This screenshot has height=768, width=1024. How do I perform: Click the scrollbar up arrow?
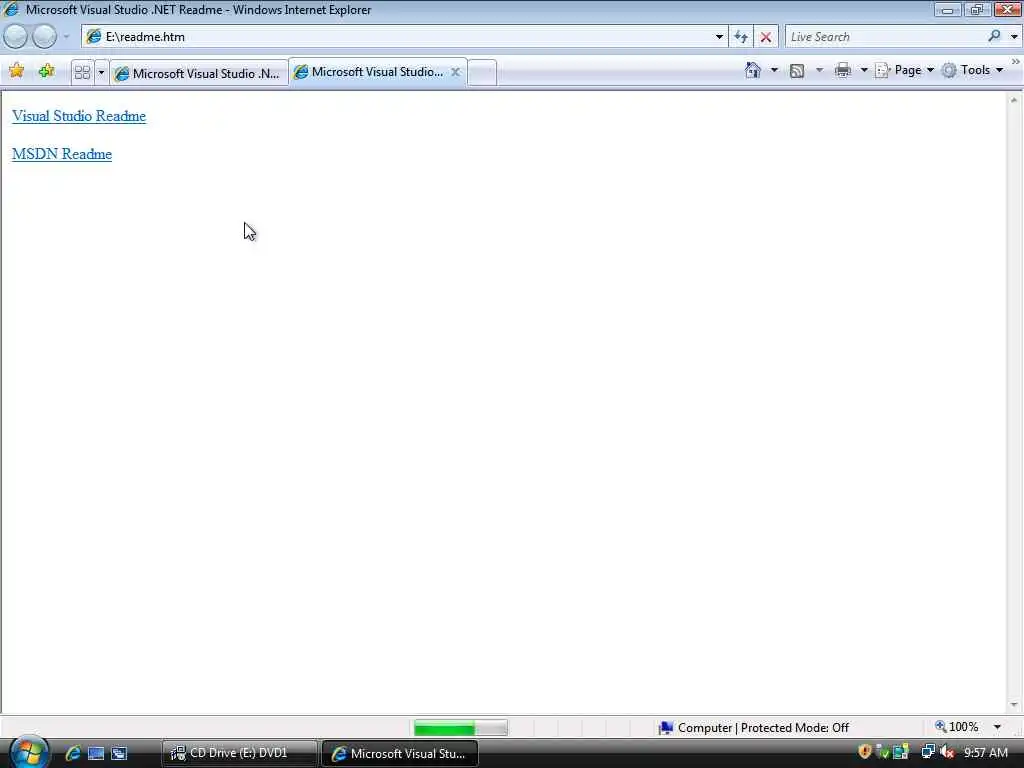1014,101
